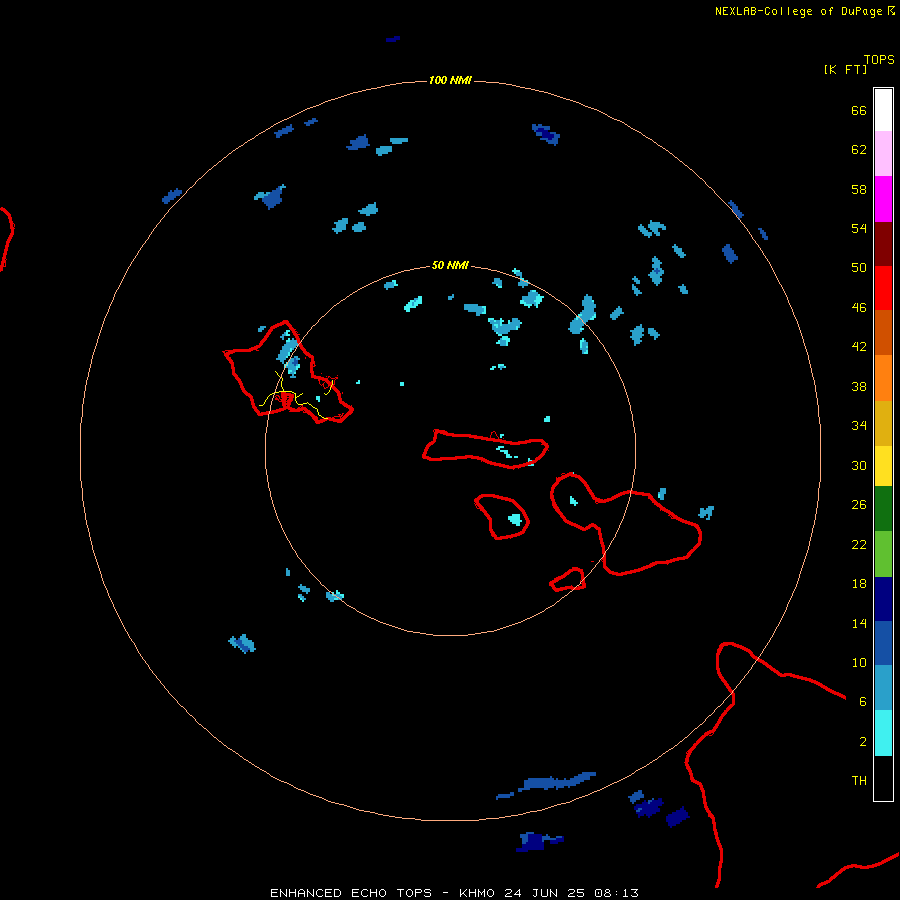Image resolution: width=900 pixels, height=900 pixels.
Task: Pick the dark orange swatch between 46 and 42
Action: pos(883,332)
